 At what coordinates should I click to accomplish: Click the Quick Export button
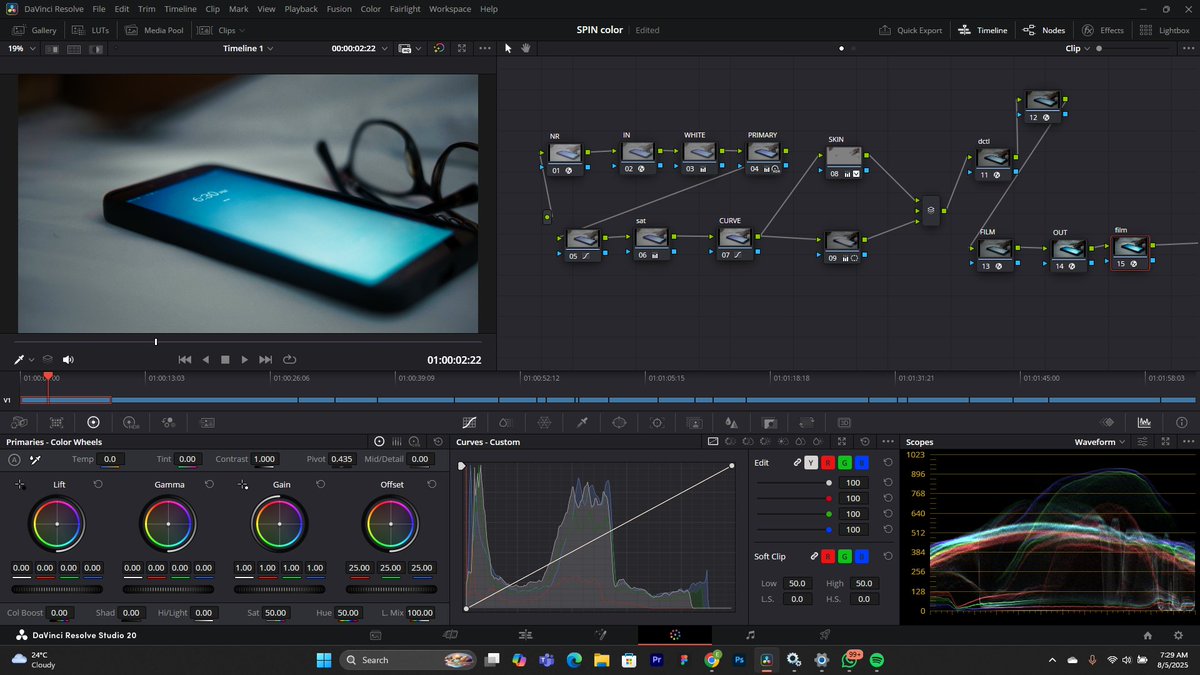coord(910,30)
